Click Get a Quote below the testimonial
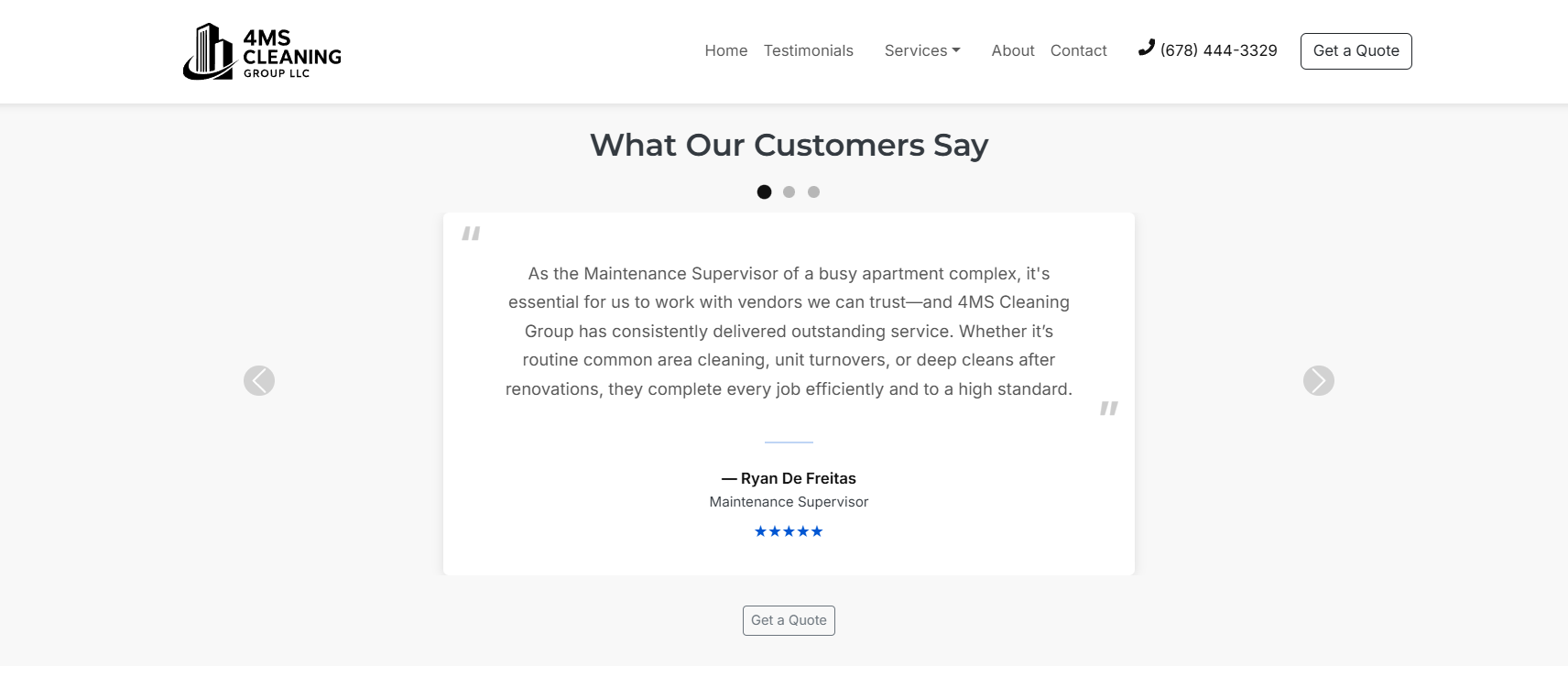Image resolution: width=1568 pixels, height=688 pixels. (x=788, y=620)
